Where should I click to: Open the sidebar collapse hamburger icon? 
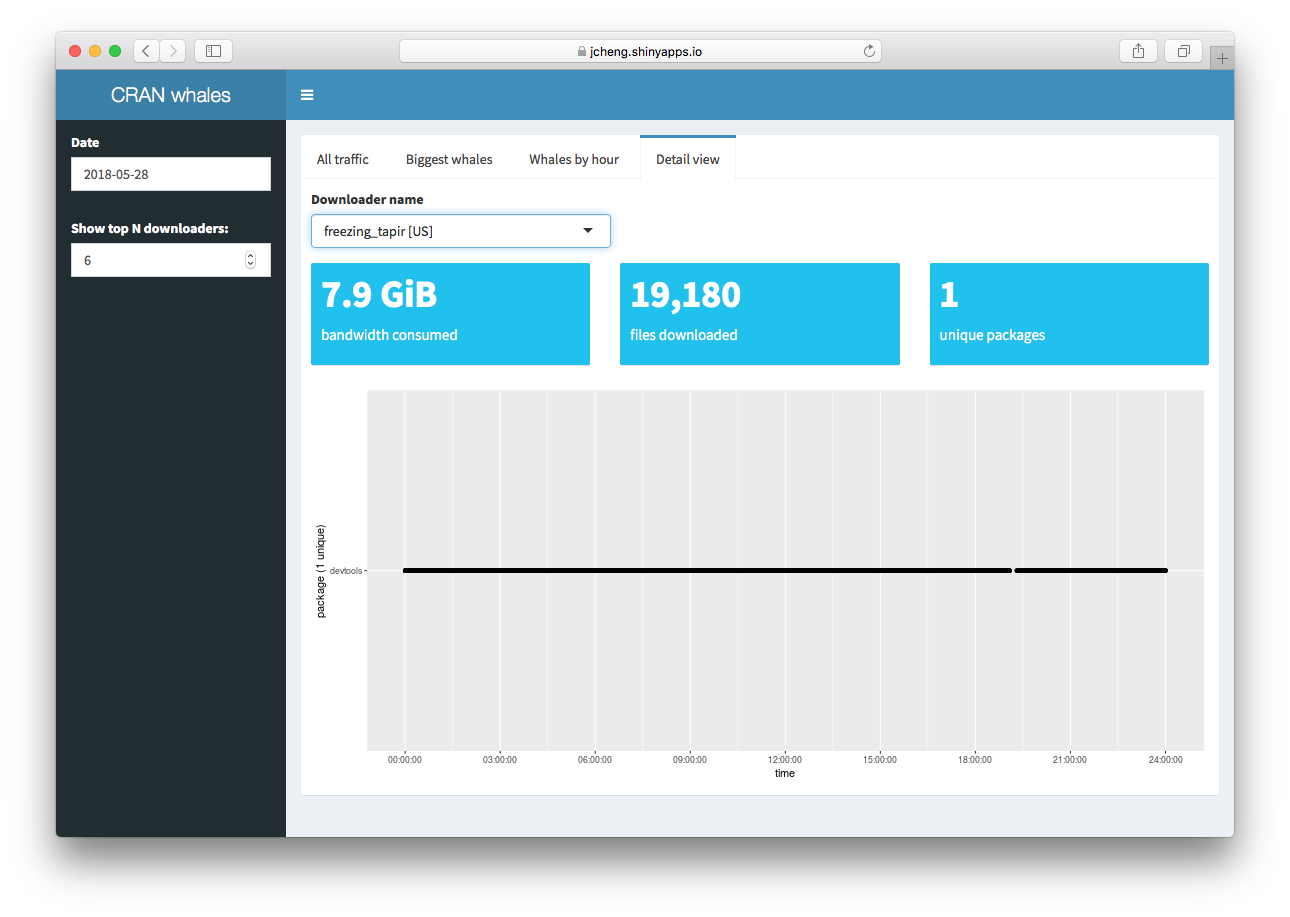pyautogui.click(x=307, y=95)
